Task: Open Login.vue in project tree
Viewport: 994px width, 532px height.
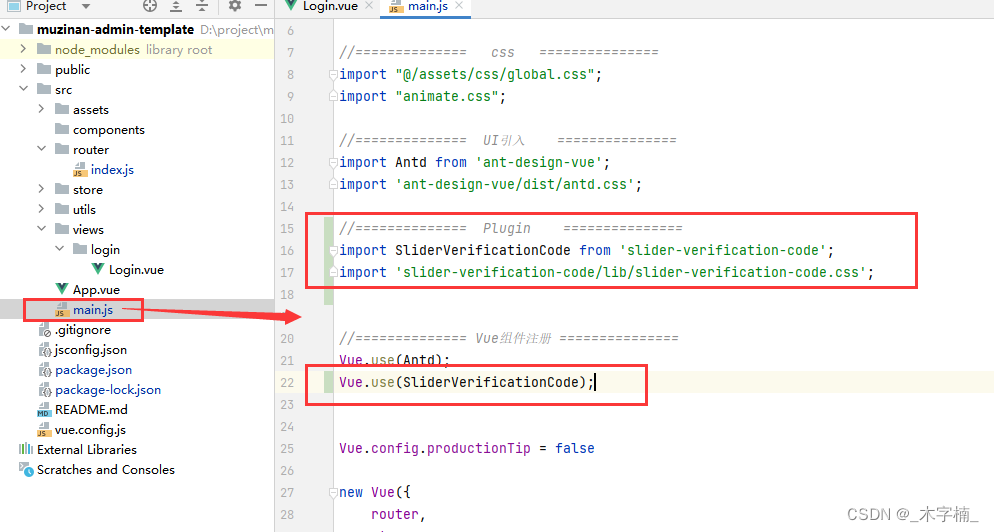Action: 136,269
